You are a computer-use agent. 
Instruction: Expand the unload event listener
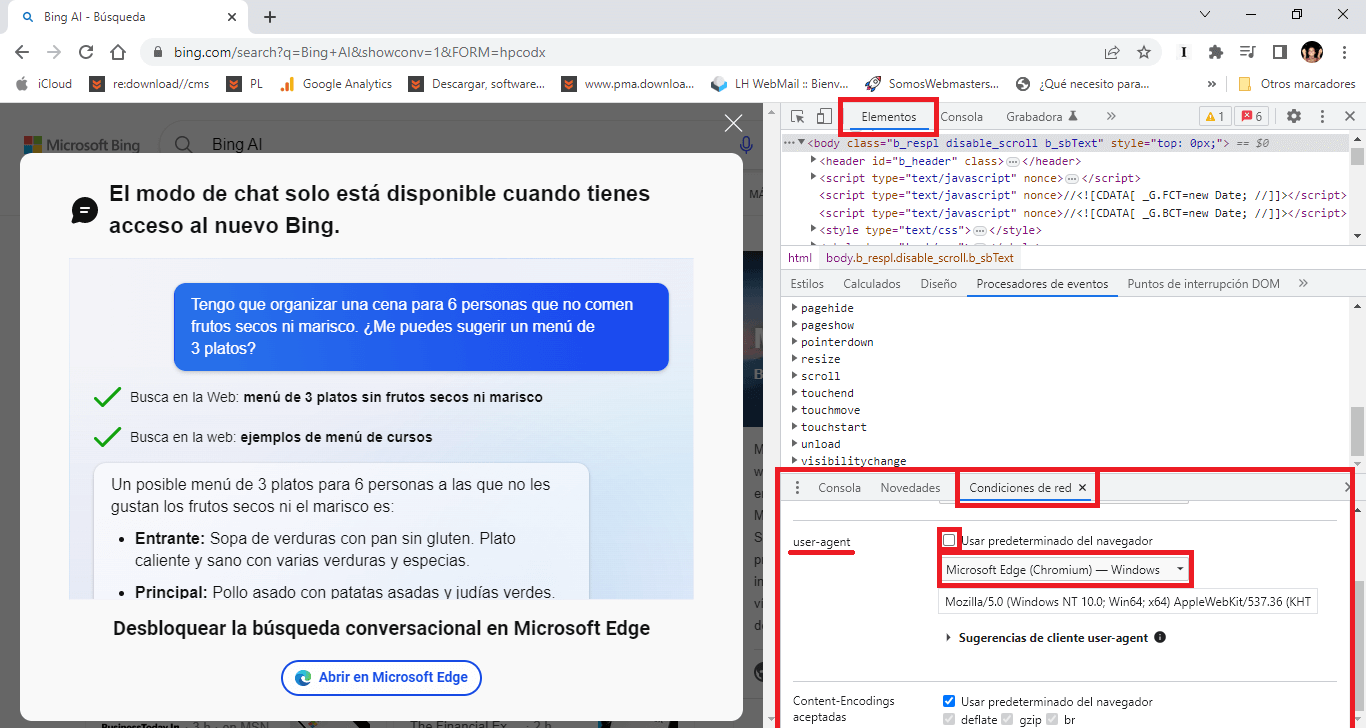[x=795, y=444]
